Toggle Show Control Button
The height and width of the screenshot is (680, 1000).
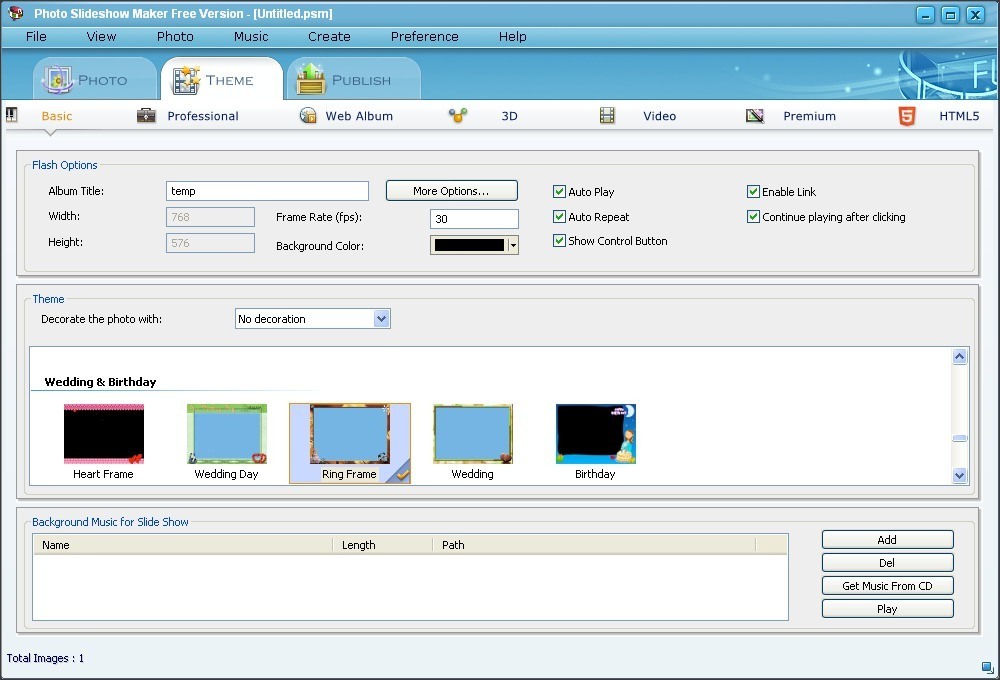point(559,240)
